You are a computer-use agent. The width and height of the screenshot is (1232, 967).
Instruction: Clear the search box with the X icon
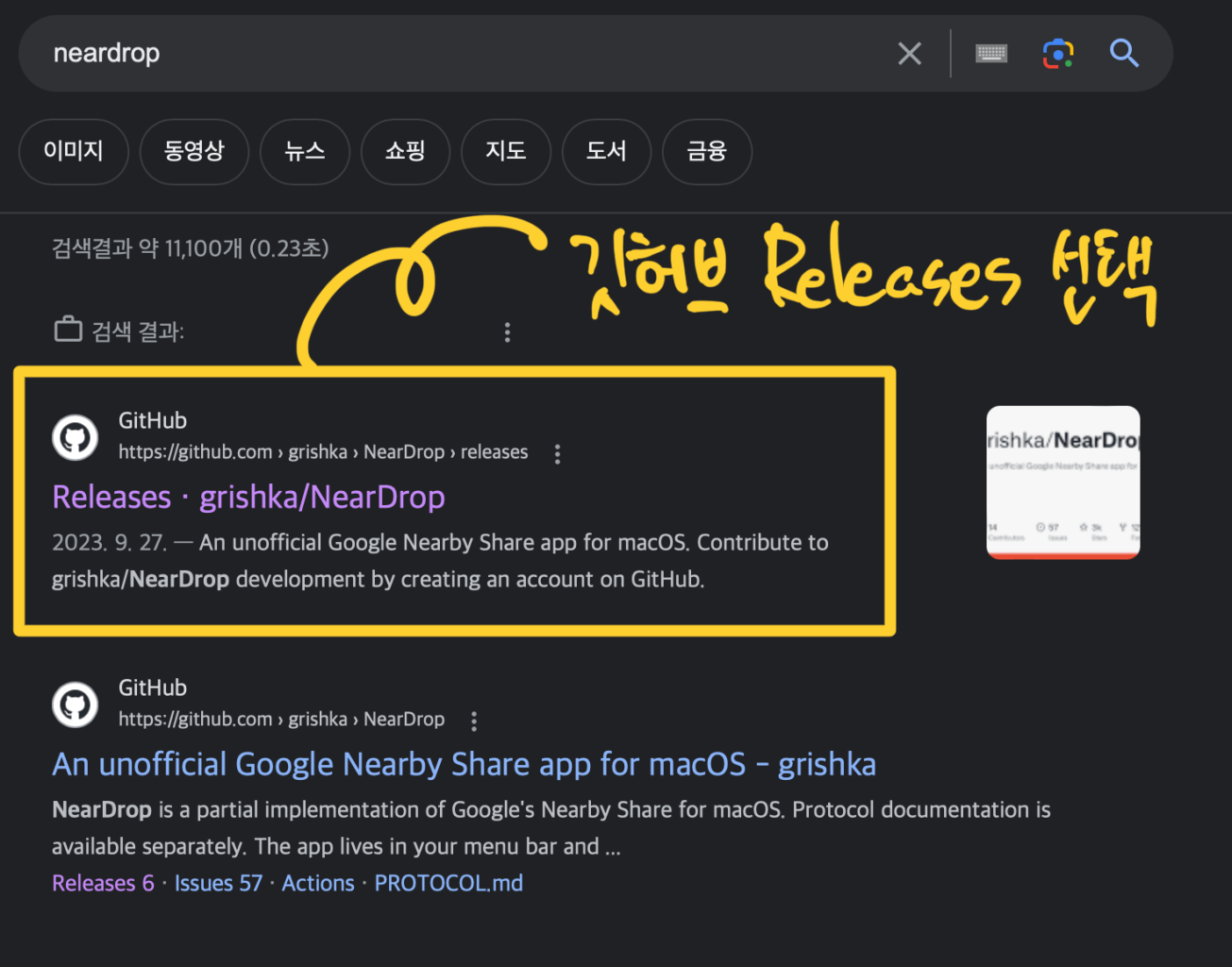click(x=909, y=53)
